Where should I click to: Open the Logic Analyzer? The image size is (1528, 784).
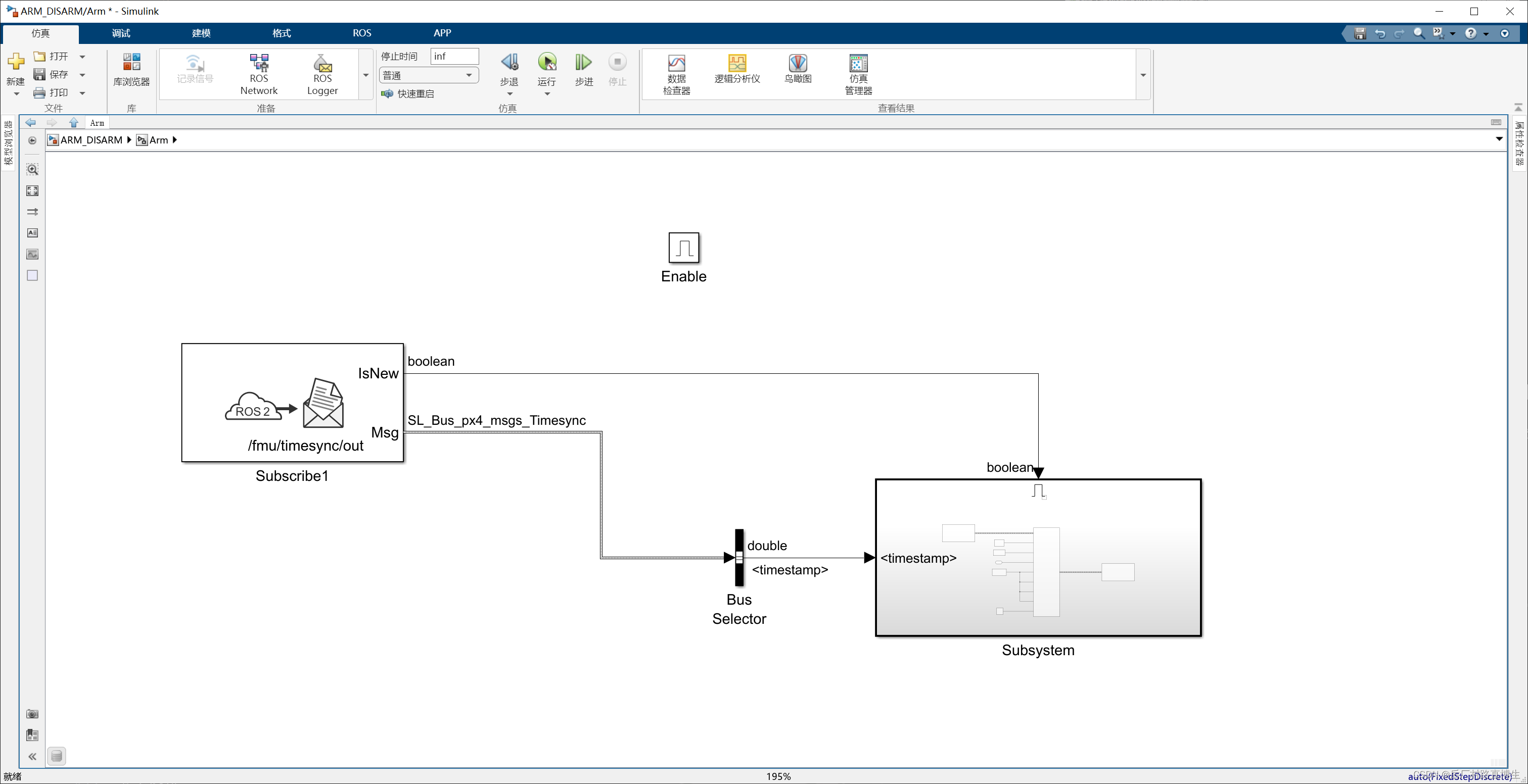tap(737, 69)
